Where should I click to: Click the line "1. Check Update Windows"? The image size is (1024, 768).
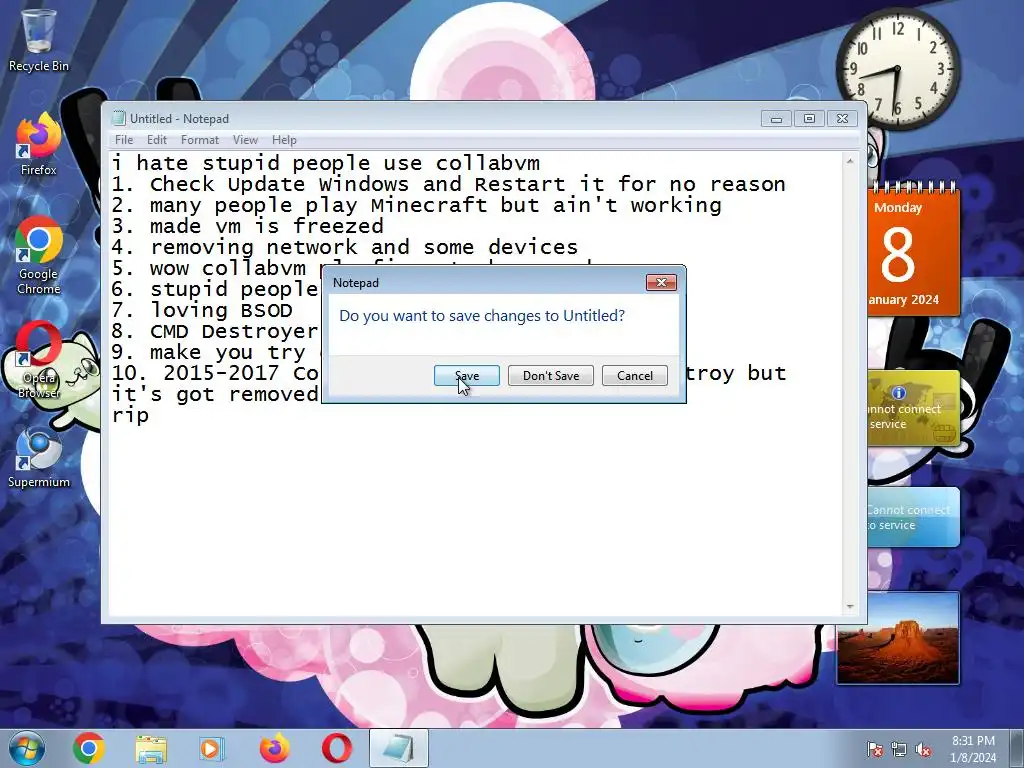pos(449,184)
